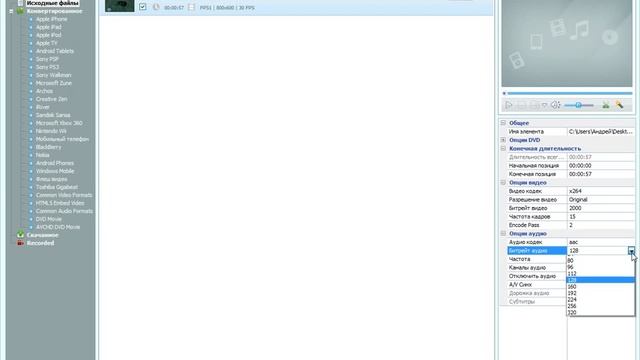The width and height of the screenshot is (640, 360).
Task: Select the Sony PSP preset
Action: [x=47, y=59]
